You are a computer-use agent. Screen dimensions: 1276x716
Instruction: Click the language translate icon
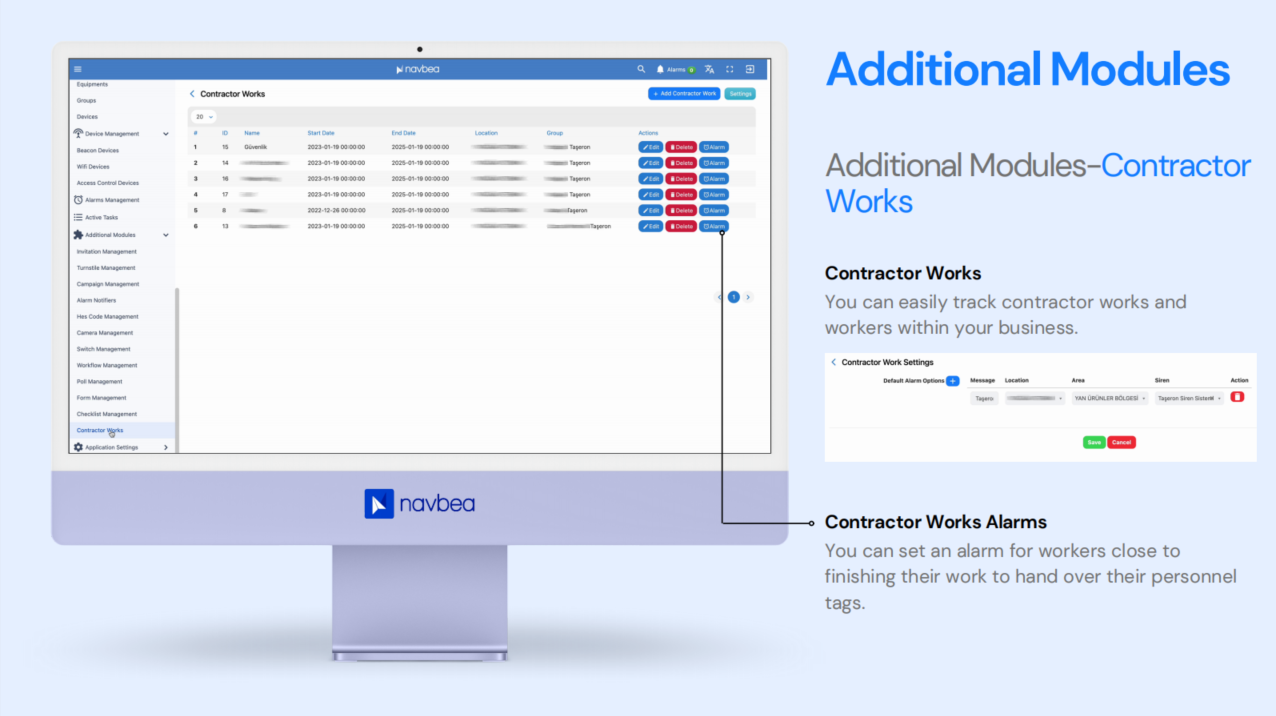pos(709,69)
